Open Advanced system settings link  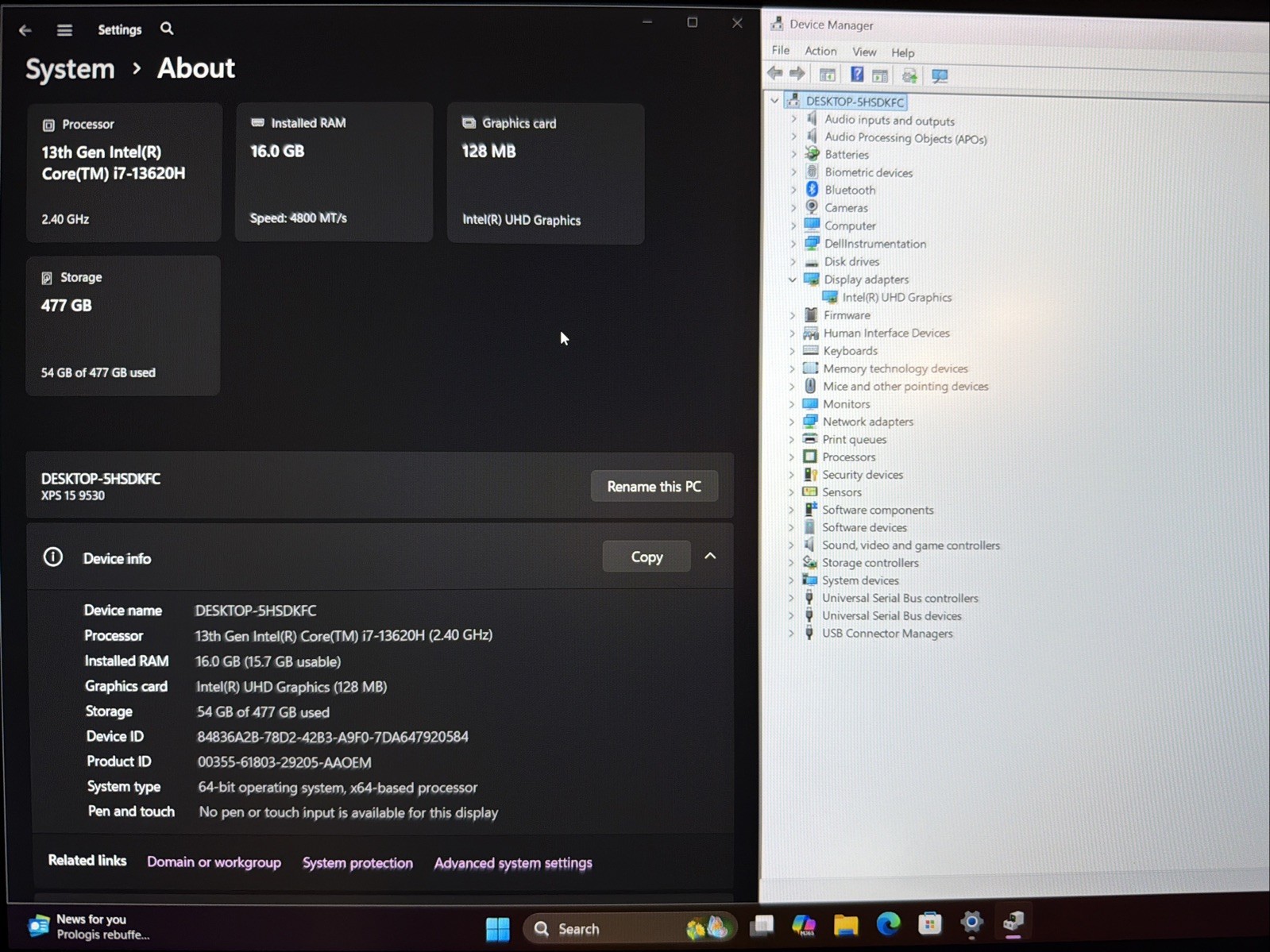(x=513, y=862)
